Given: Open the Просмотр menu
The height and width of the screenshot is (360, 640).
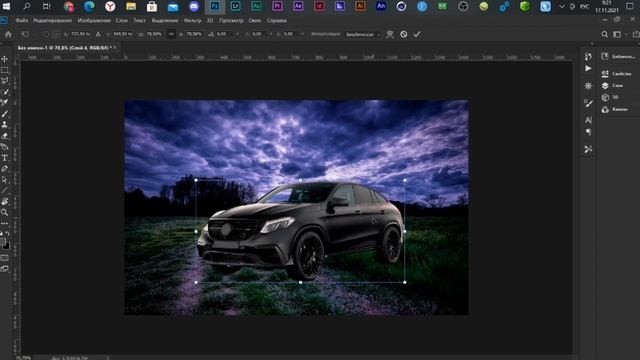Looking at the screenshot, I should pyautogui.click(x=231, y=20).
